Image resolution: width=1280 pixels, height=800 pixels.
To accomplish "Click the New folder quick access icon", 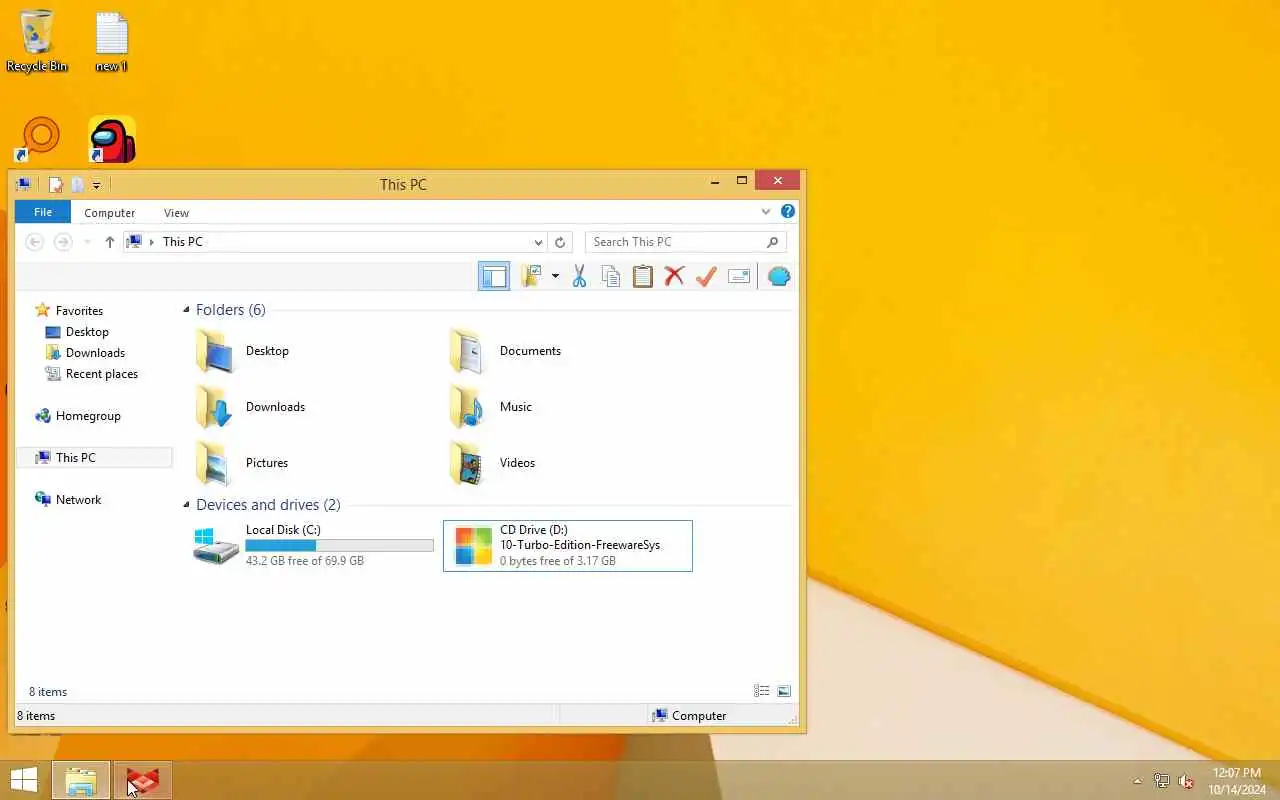I will 77,184.
